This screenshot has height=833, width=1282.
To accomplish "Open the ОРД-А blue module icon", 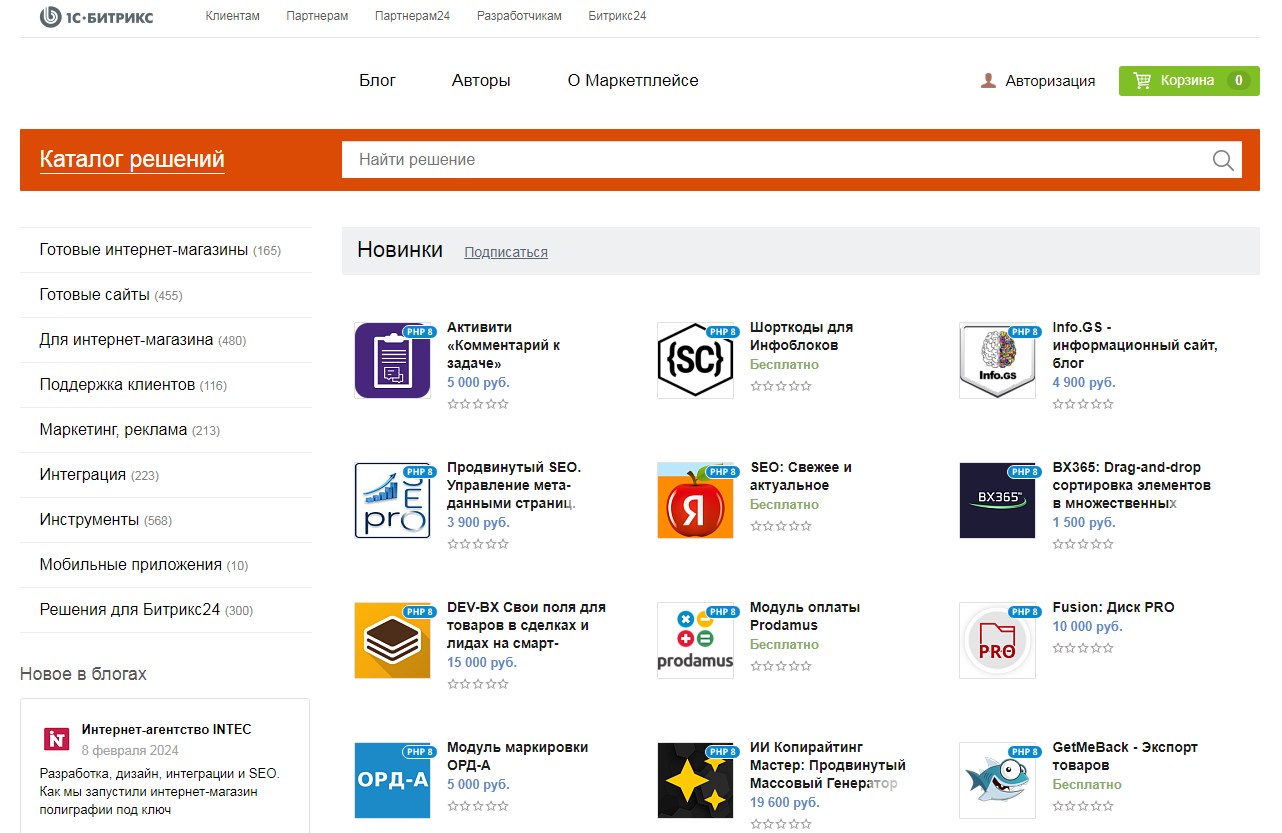I will pos(393,780).
